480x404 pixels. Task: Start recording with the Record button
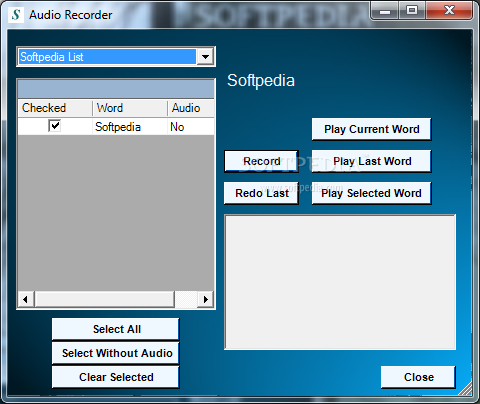pyautogui.click(x=261, y=161)
